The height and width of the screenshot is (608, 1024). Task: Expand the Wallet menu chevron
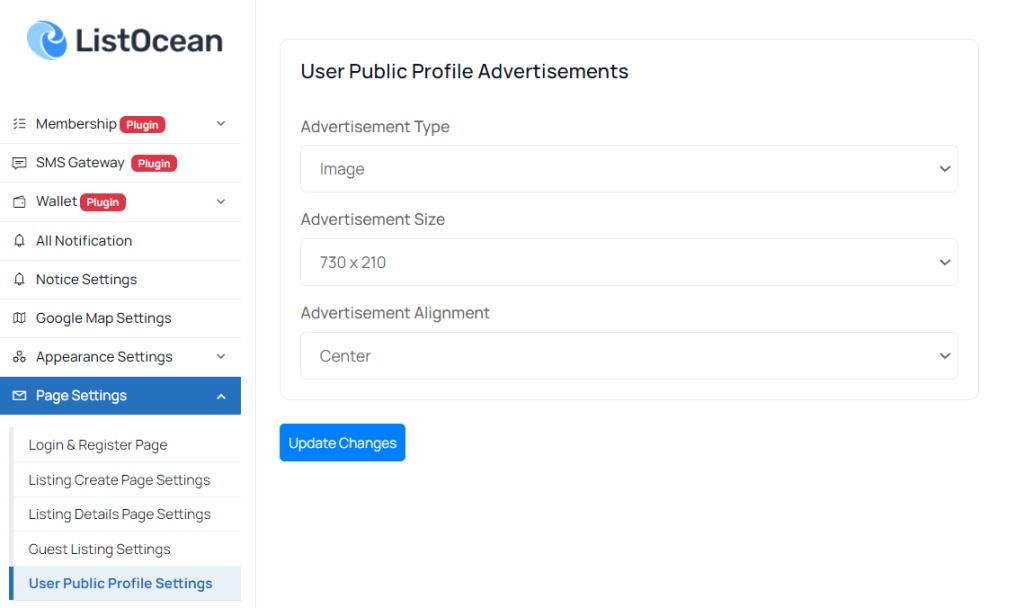(221, 202)
